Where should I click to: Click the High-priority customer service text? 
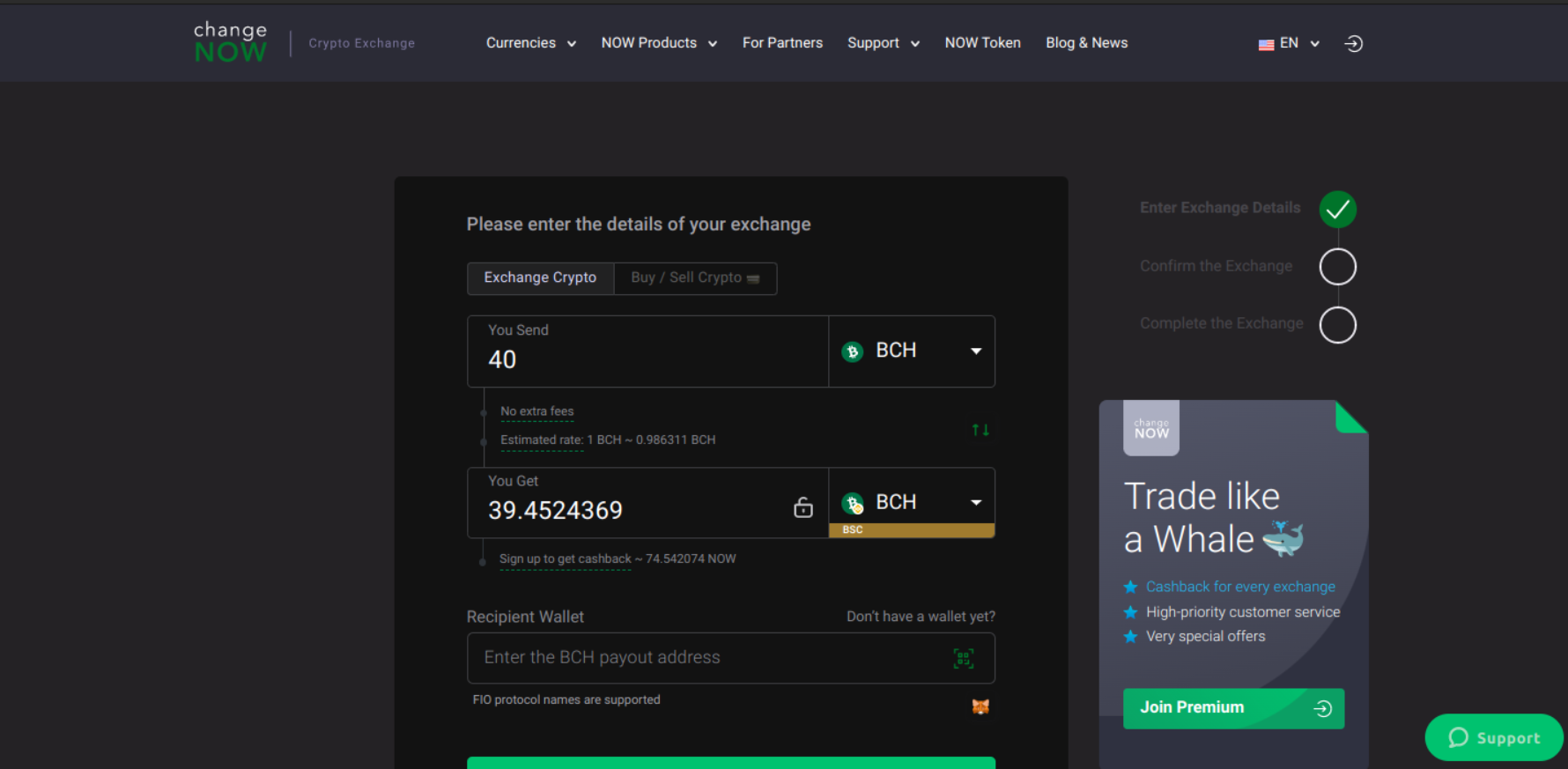[1243, 612]
